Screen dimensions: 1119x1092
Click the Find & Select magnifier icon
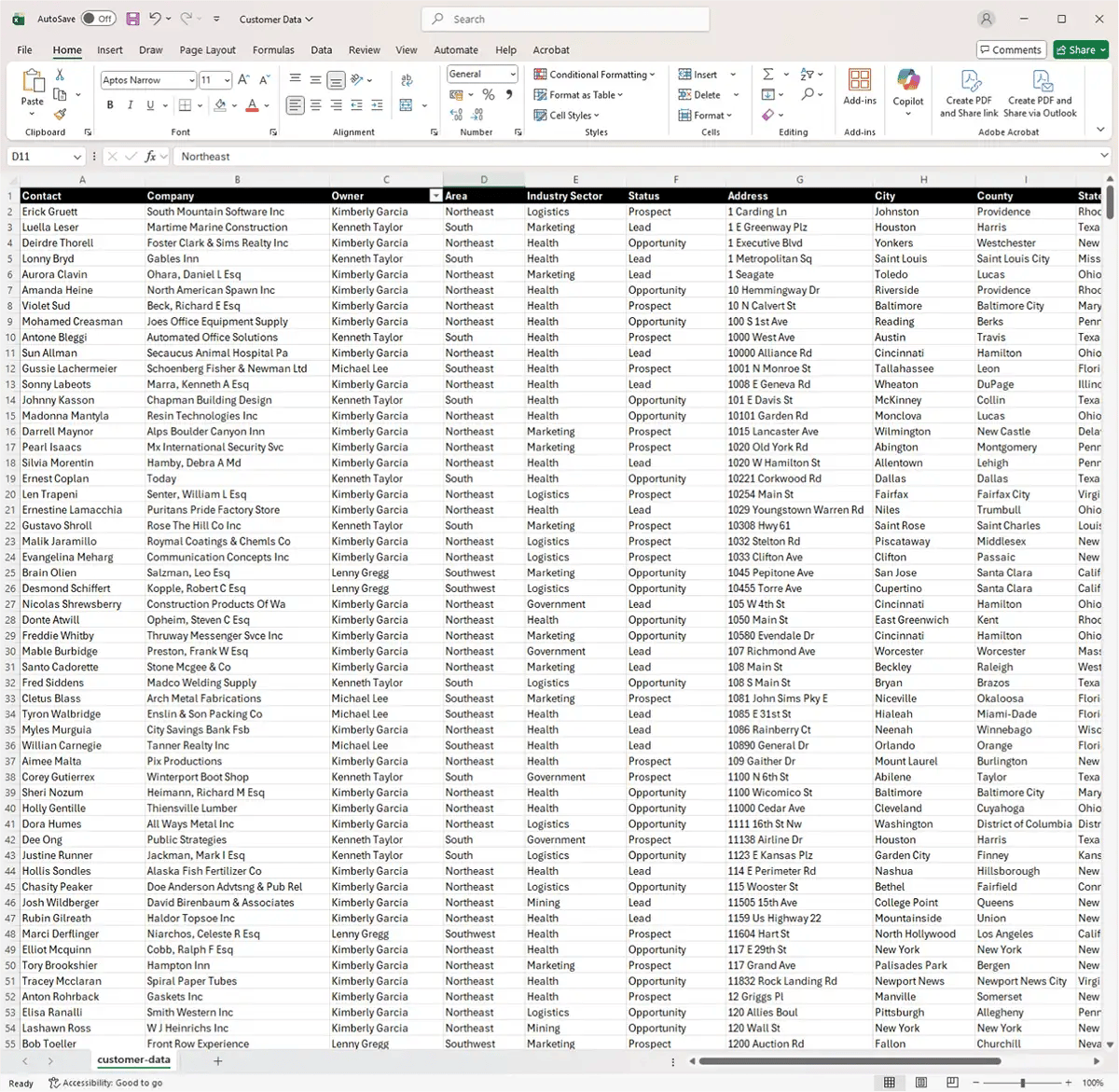pyautogui.click(x=808, y=94)
